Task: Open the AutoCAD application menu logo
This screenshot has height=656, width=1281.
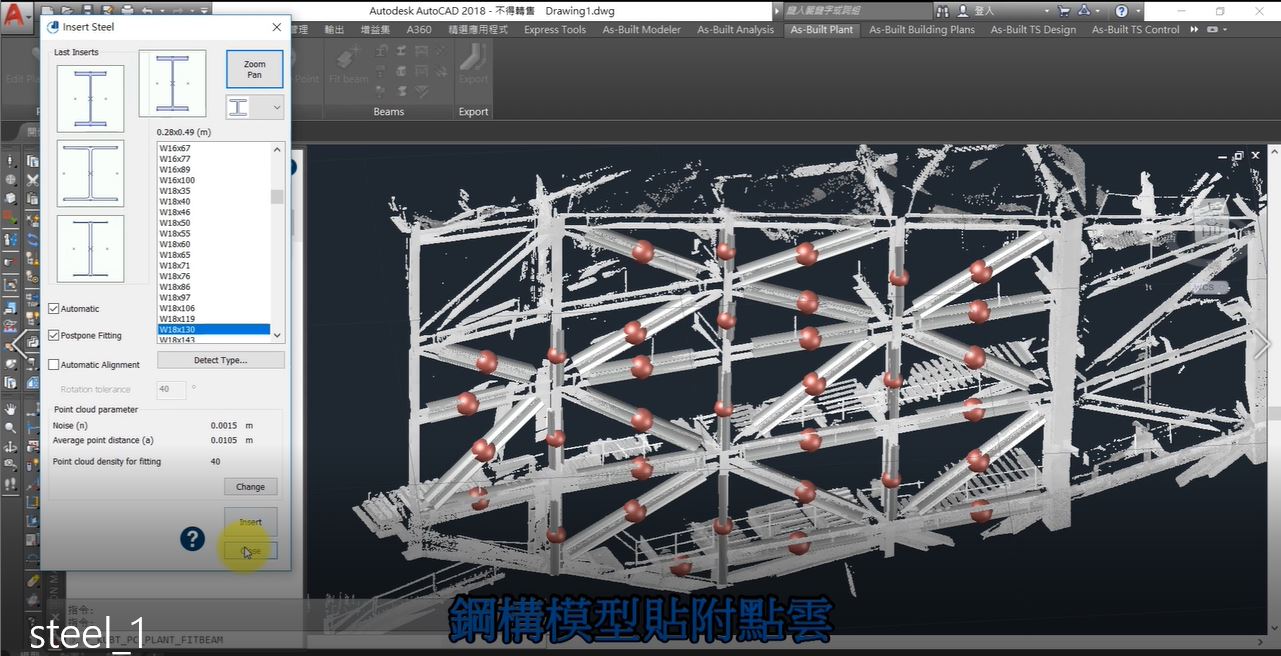Action: point(17,18)
